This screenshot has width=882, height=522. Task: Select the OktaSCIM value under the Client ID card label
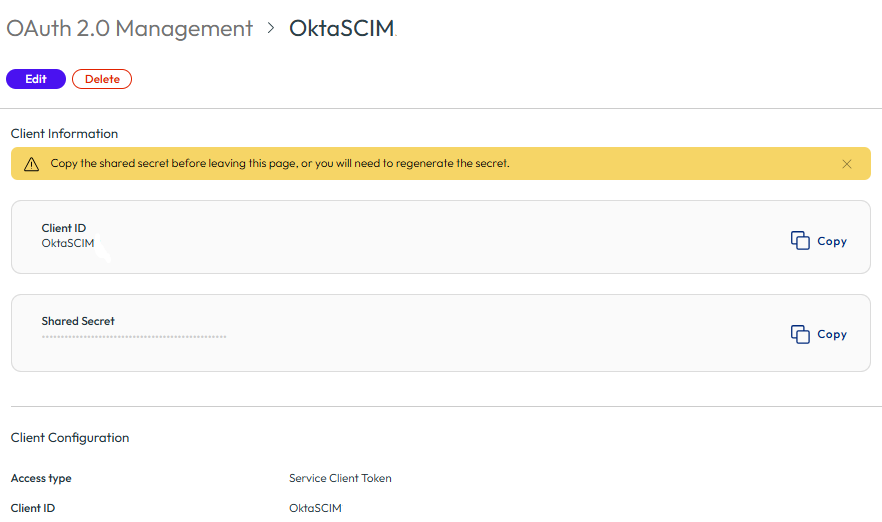pos(68,243)
